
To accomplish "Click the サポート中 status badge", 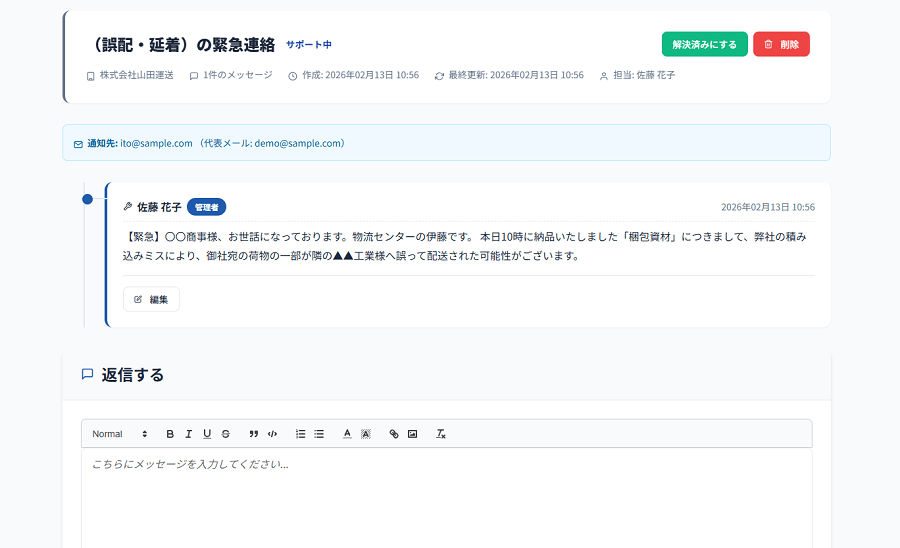I will point(308,45).
